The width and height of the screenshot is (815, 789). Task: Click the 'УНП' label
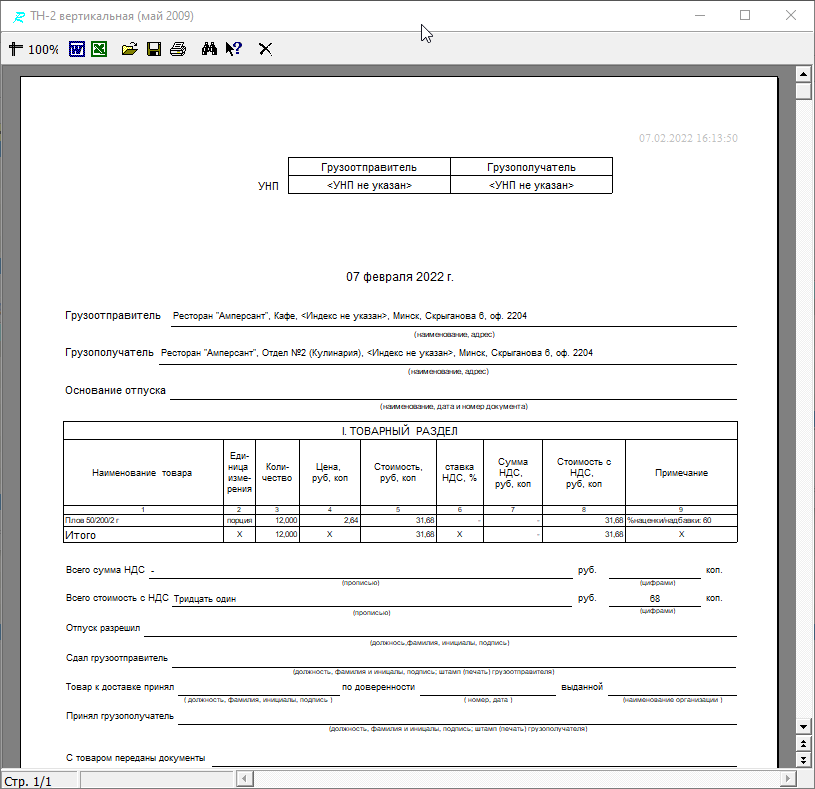tap(268, 186)
